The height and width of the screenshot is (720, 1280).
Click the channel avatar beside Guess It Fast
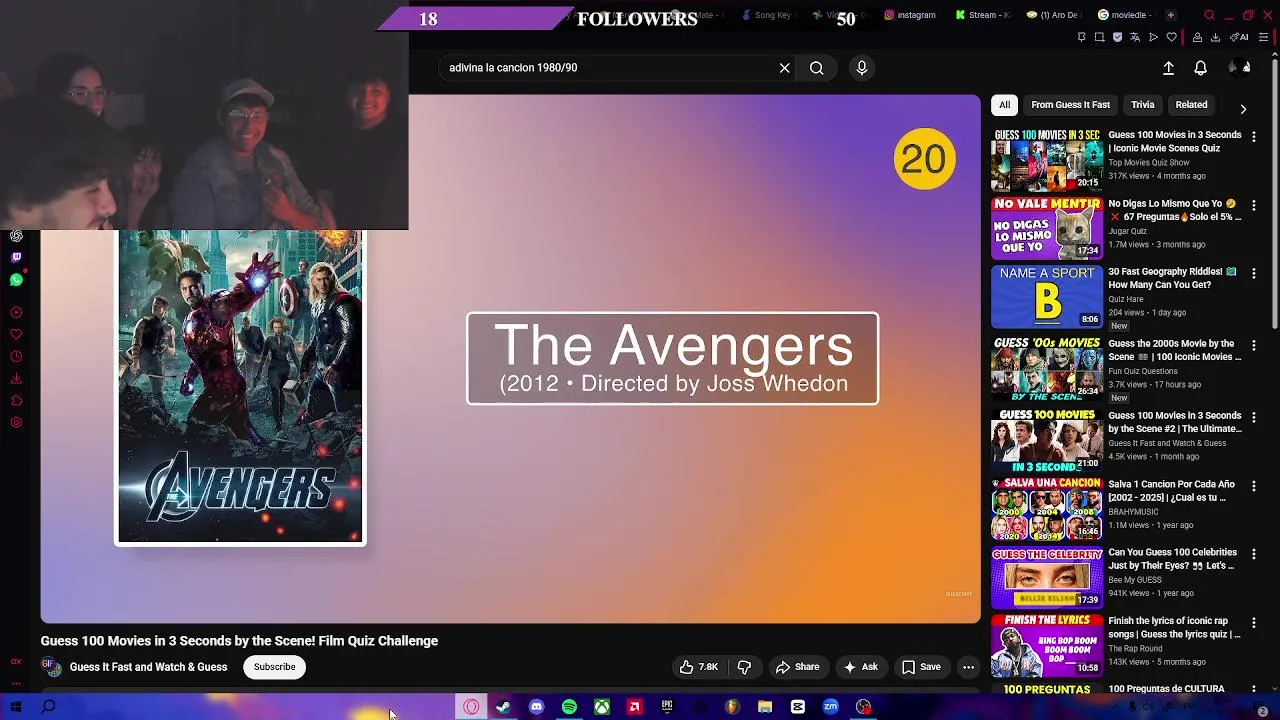click(51, 667)
